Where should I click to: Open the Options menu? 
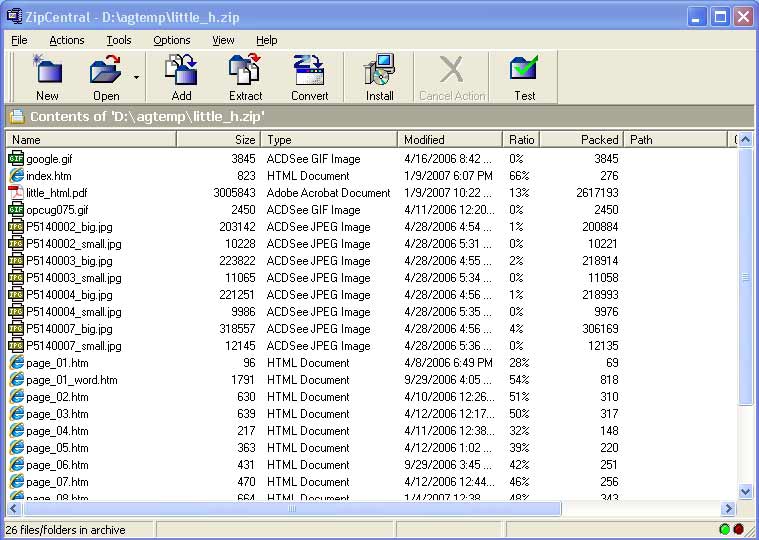[x=172, y=40]
